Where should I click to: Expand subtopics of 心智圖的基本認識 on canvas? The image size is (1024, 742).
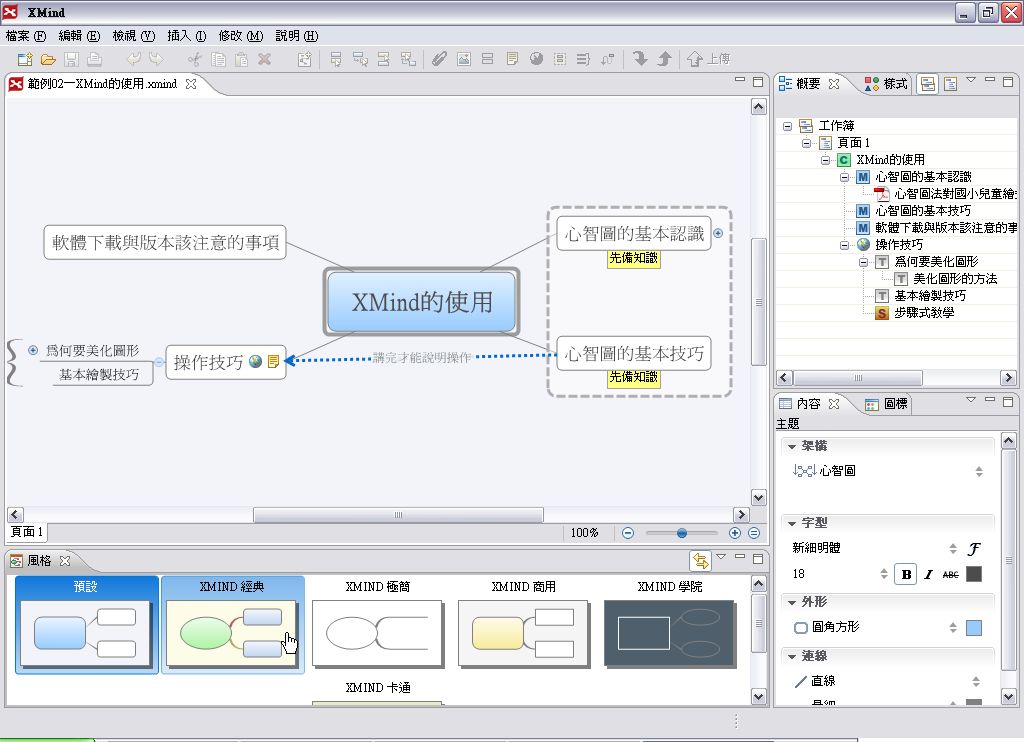pos(718,233)
